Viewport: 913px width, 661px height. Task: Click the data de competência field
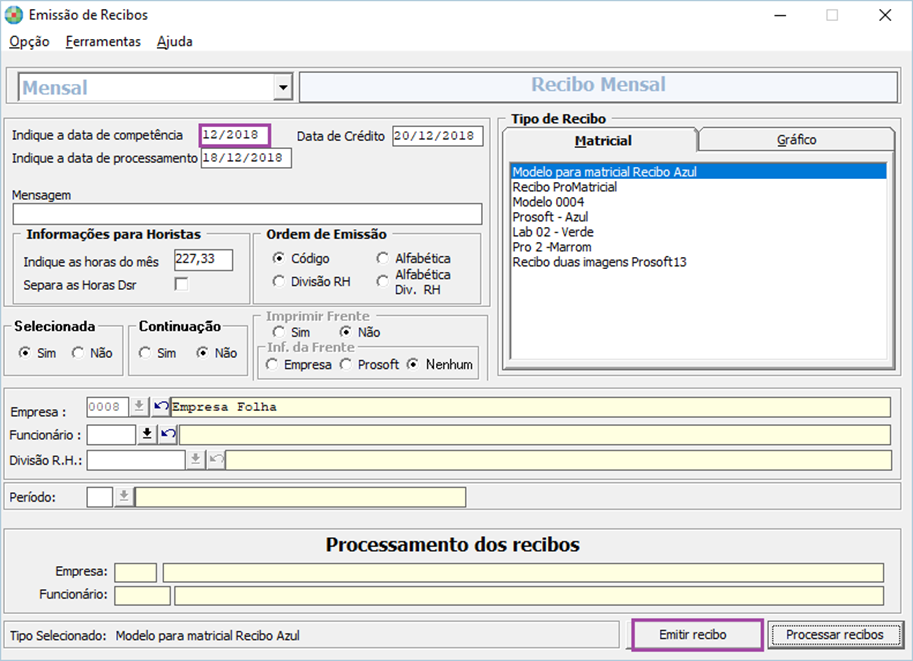pyautogui.click(x=234, y=135)
